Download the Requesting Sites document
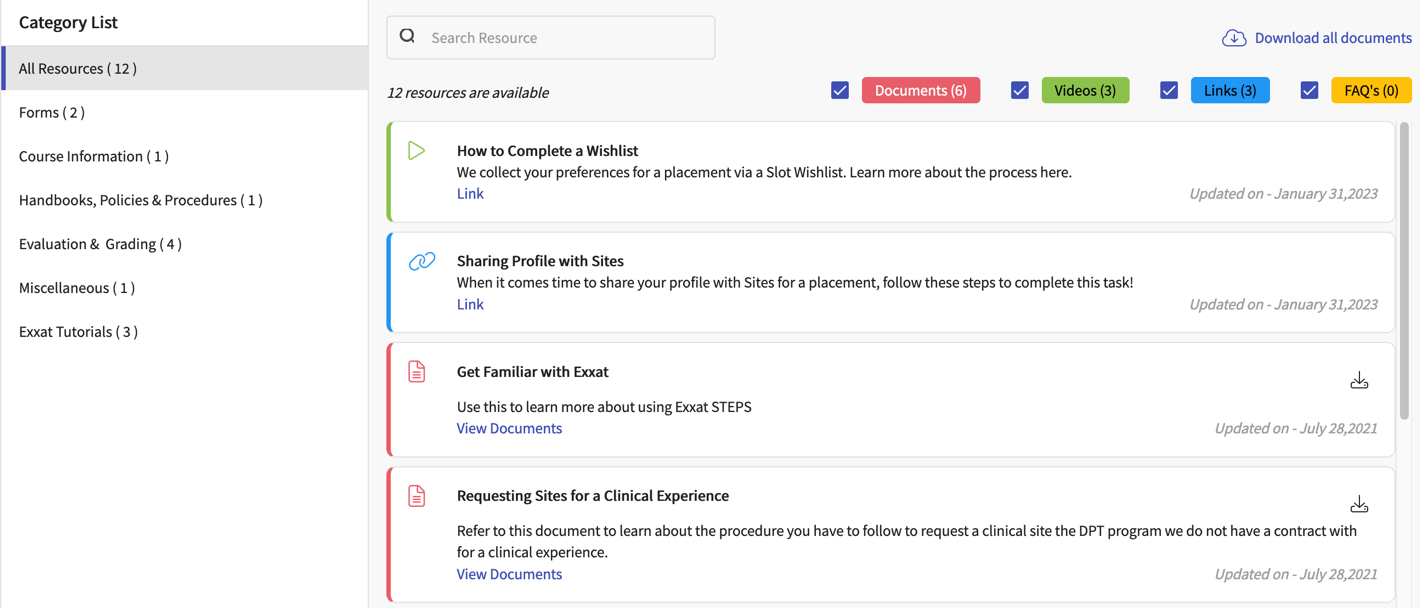This screenshot has width=1420, height=608. click(1359, 504)
